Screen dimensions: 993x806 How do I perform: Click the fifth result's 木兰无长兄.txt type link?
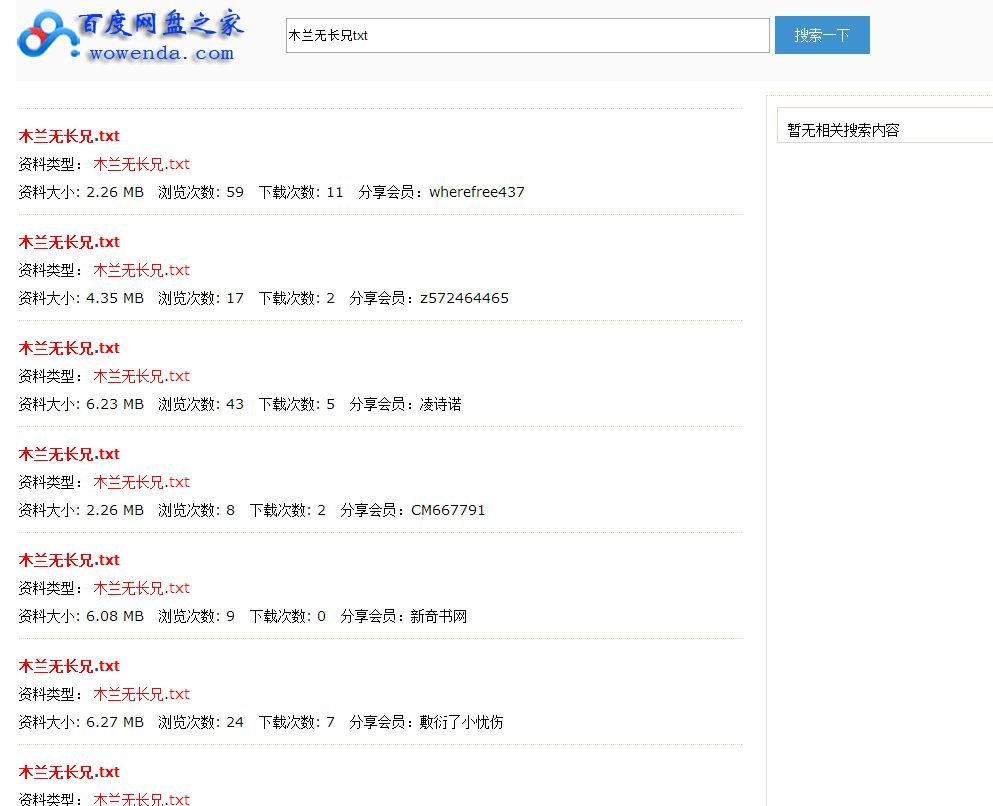coord(141,588)
